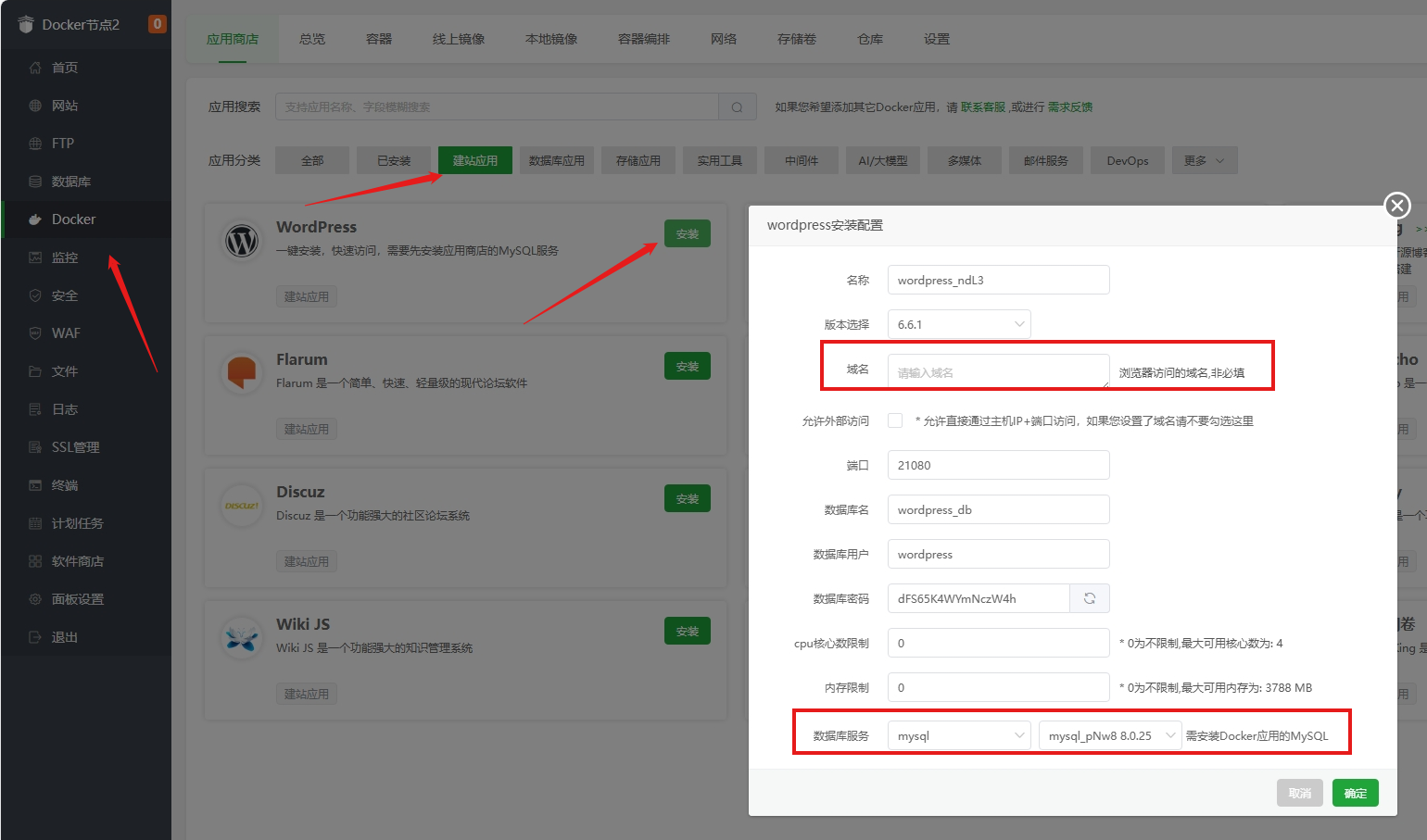1427x840 pixels.
Task: Filter by AI/大模型 category
Action: point(883,160)
